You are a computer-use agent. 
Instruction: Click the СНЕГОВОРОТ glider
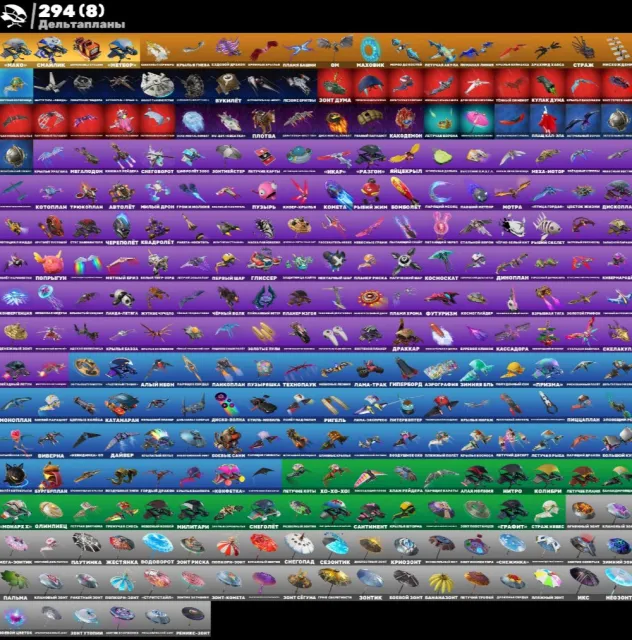coord(158,157)
